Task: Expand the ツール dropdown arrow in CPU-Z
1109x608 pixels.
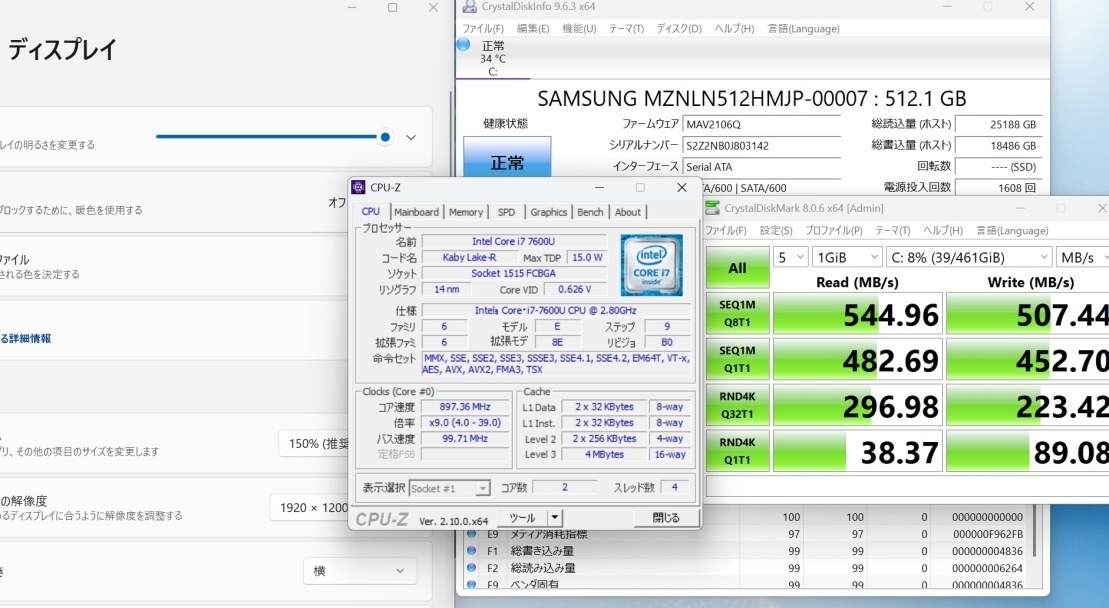Action: 555,518
